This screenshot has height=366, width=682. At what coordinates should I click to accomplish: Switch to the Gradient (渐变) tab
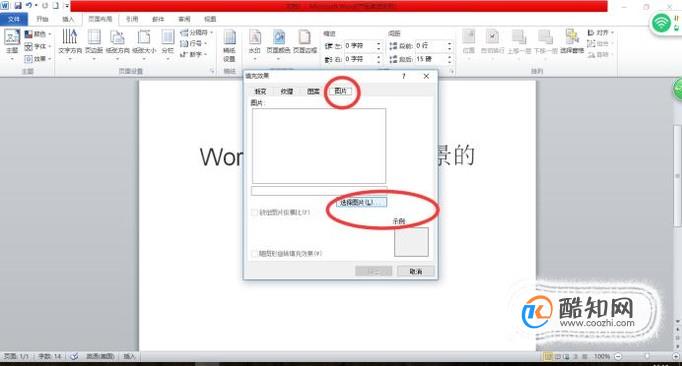(x=260, y=91)
